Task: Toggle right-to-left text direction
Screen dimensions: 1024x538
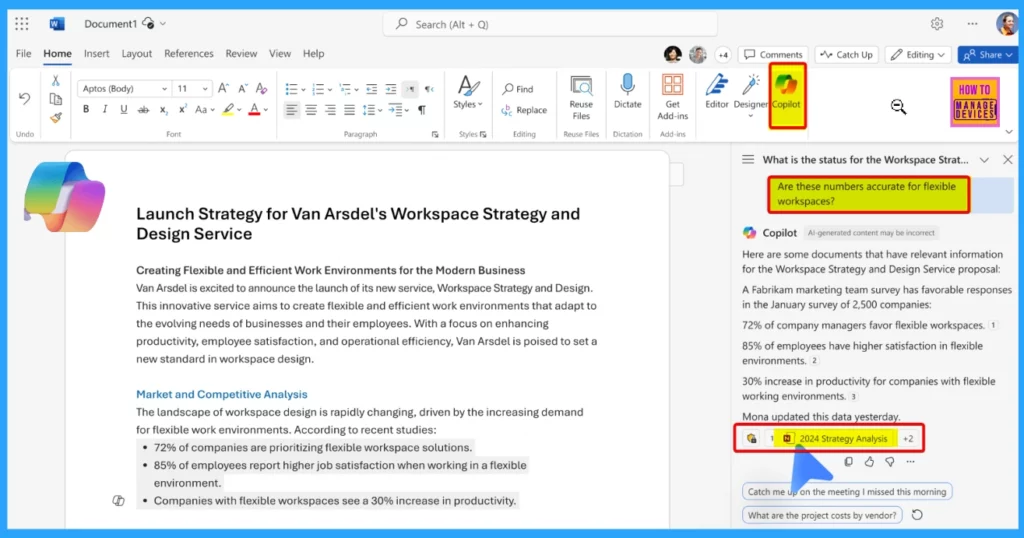Action: 429,89
